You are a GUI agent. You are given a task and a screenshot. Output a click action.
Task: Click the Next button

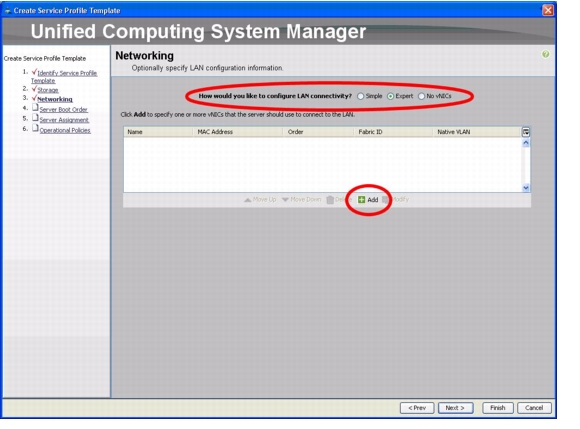(x=455, y=408)
